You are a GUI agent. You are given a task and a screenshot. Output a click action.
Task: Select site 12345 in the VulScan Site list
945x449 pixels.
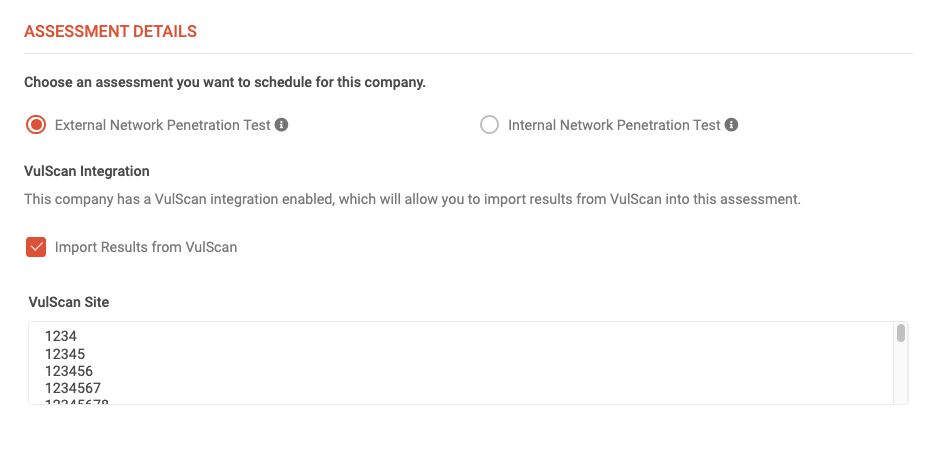pyautogui.click(x=65, y=354)
